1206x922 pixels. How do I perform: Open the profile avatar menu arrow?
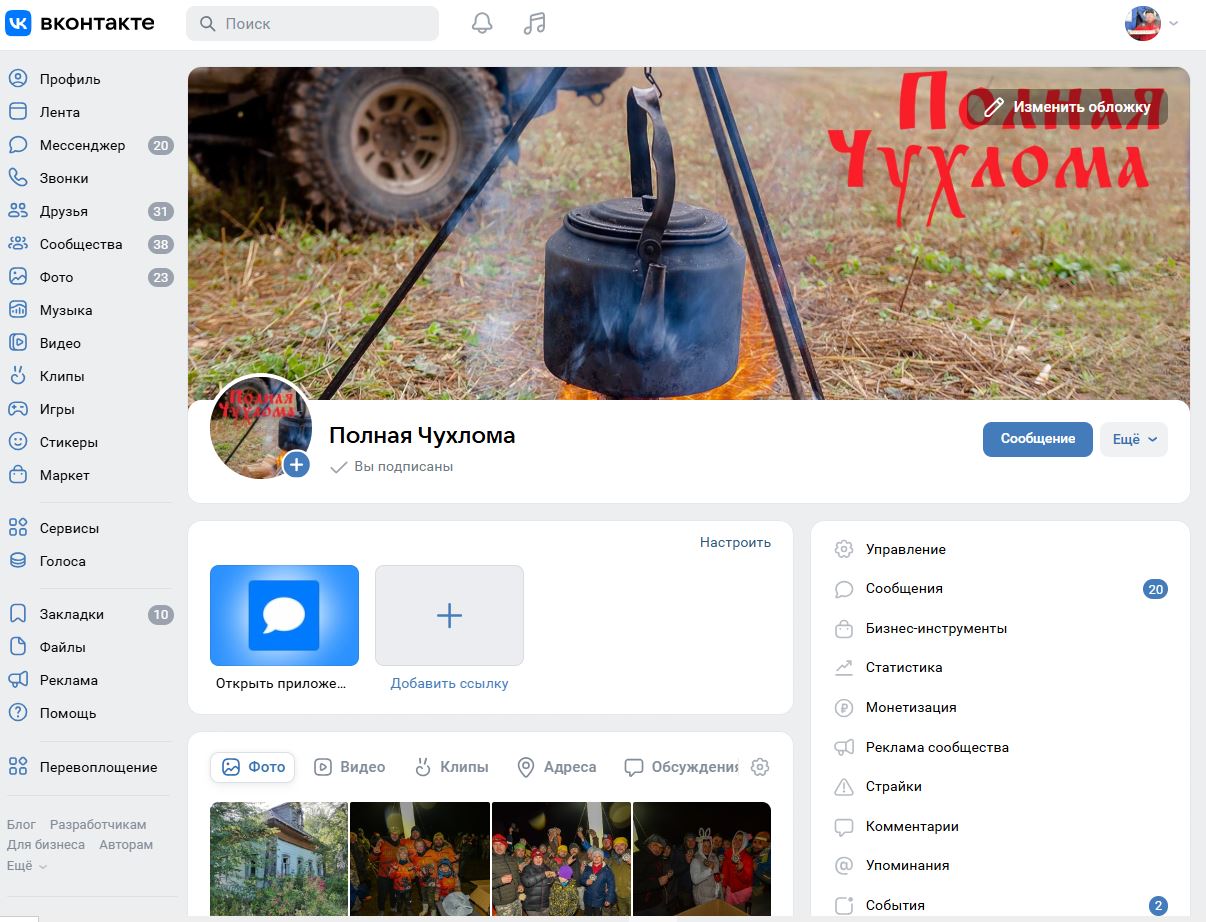[1173, 24]
